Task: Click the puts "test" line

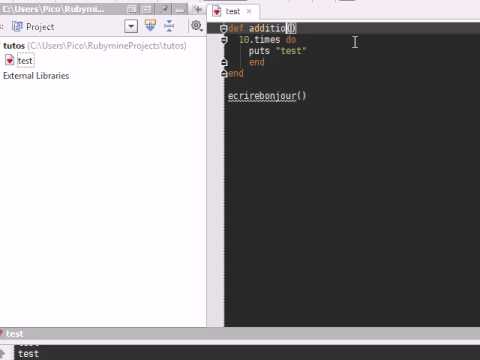Action: [277, 51]
